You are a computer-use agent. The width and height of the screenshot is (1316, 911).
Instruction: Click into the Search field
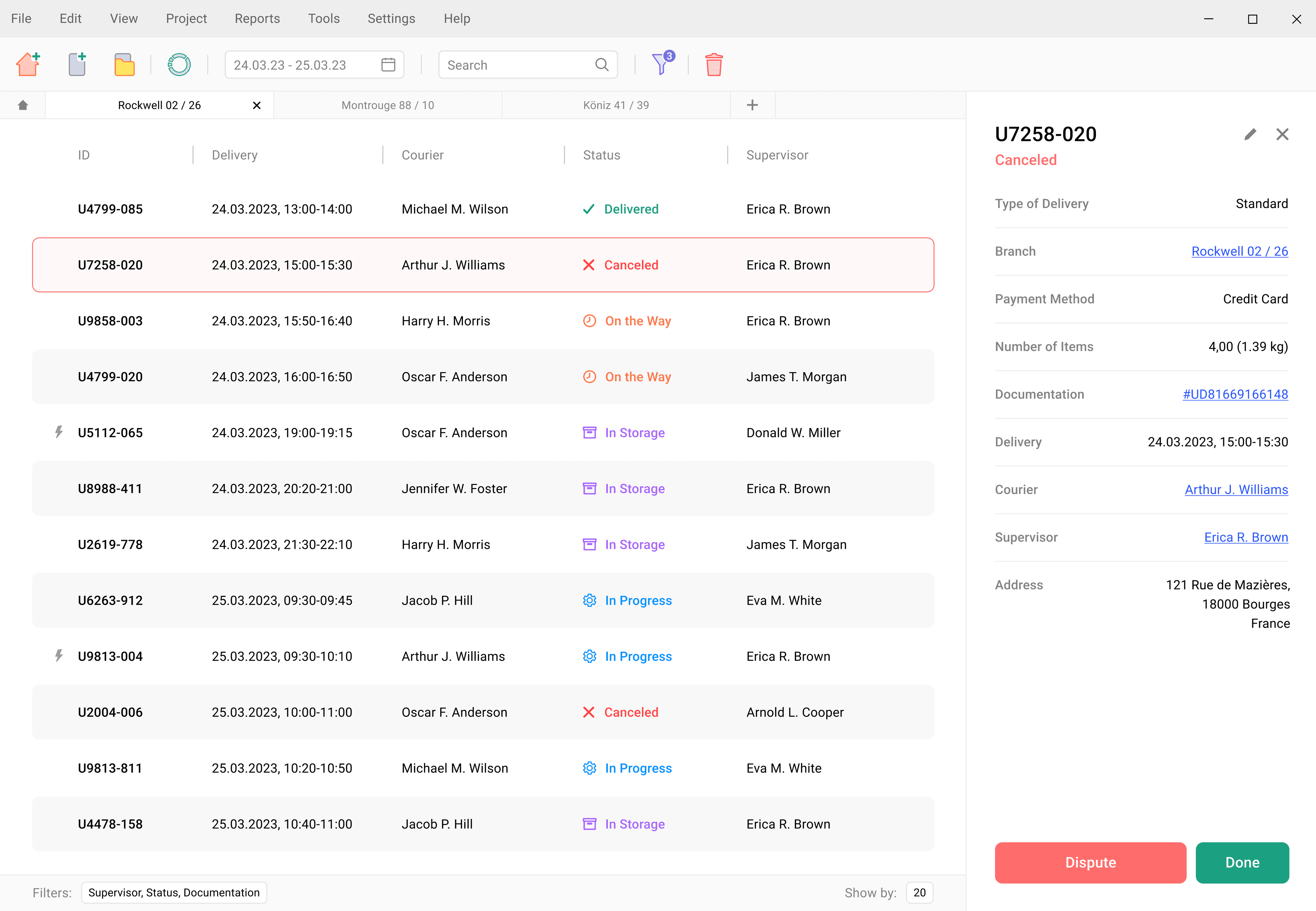click(528, 65)
